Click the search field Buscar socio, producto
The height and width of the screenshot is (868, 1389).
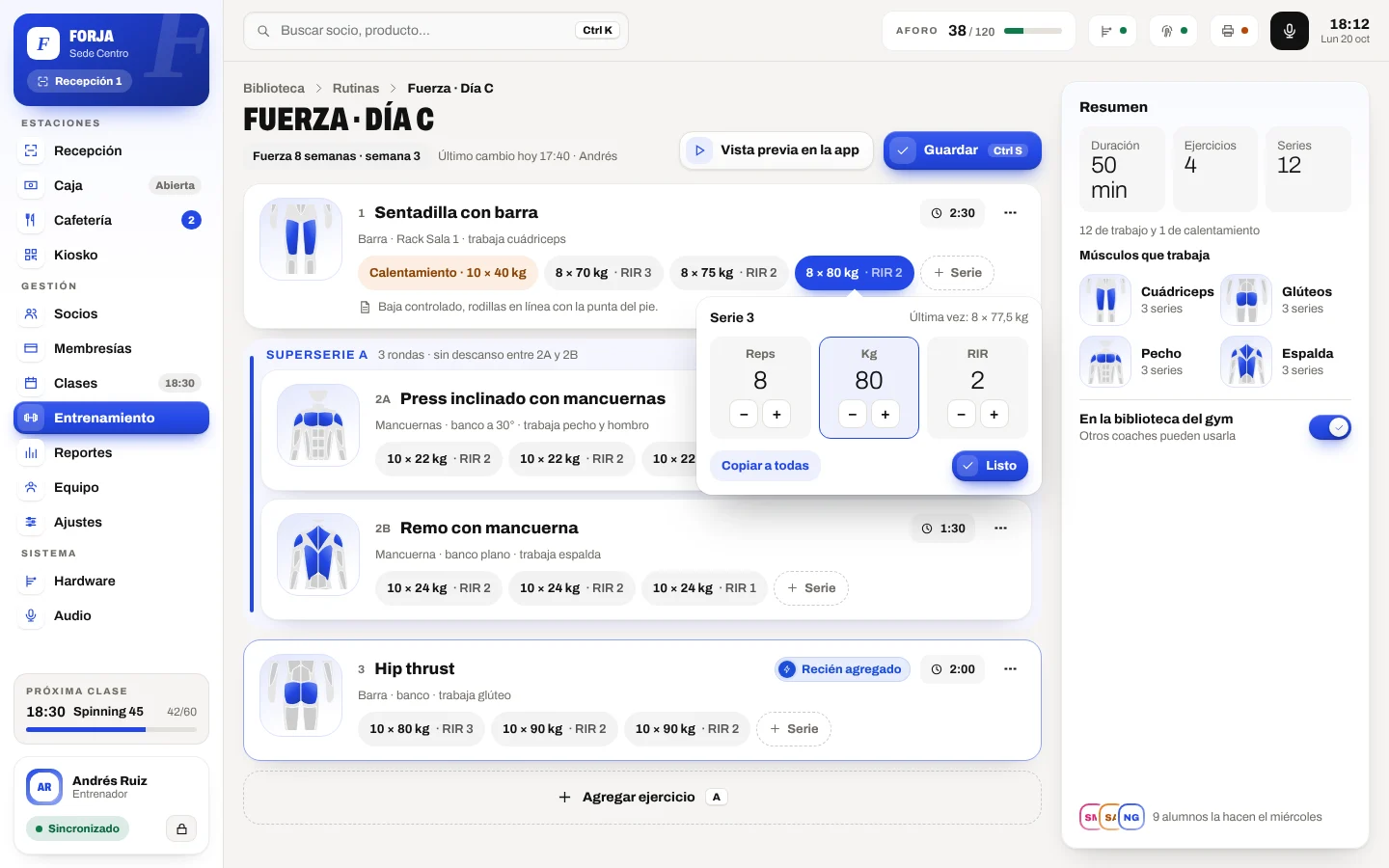436,31
